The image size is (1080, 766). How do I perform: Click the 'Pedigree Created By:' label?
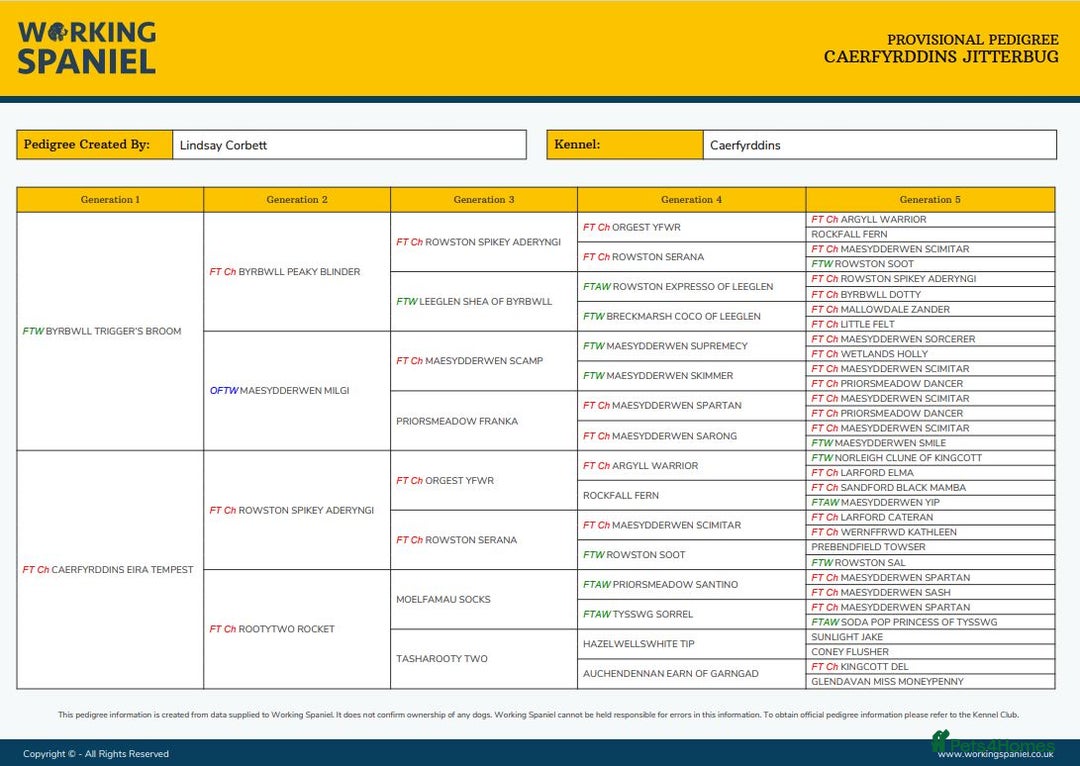[x=94, y=145]
